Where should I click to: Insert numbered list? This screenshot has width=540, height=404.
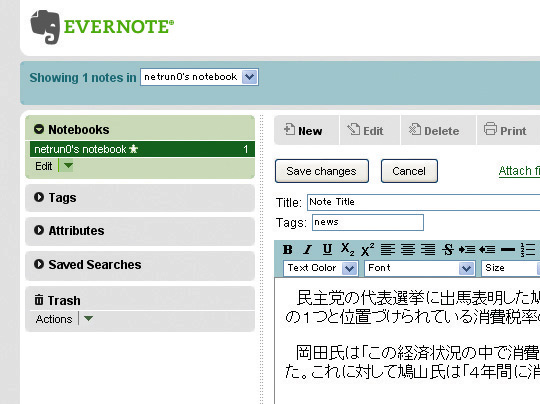(x=528, y=249)
